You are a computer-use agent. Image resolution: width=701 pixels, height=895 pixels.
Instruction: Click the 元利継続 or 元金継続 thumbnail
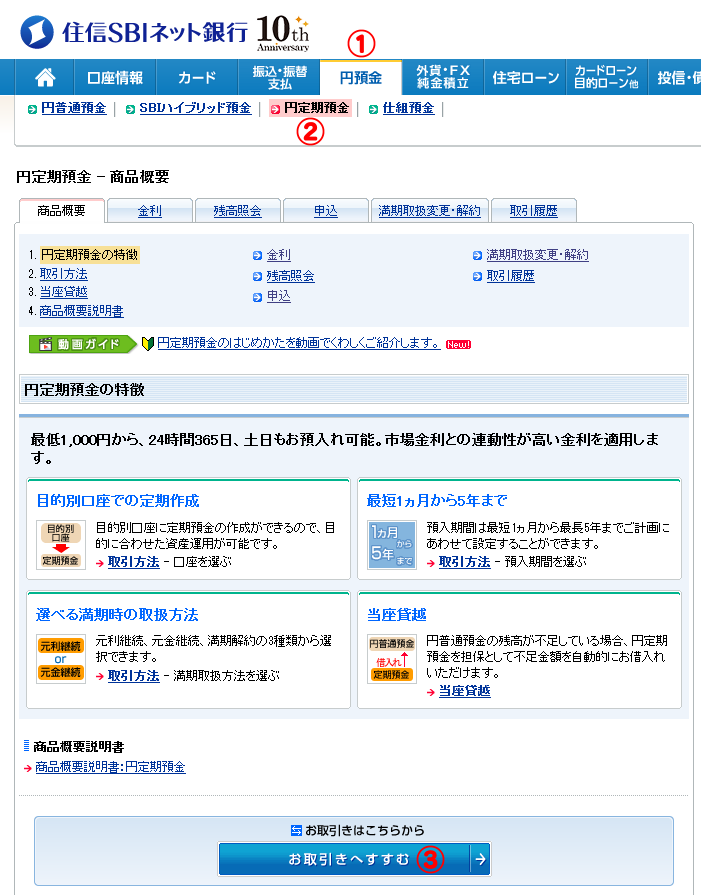[x=61, y=659]
